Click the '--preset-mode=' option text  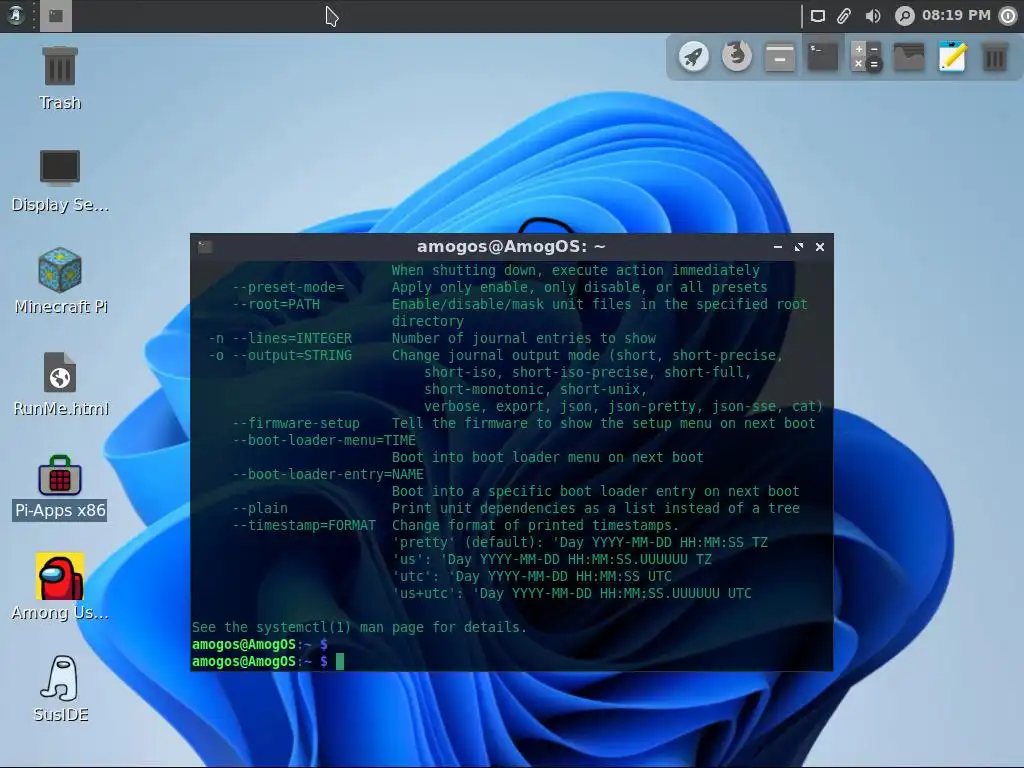(288, 287)
